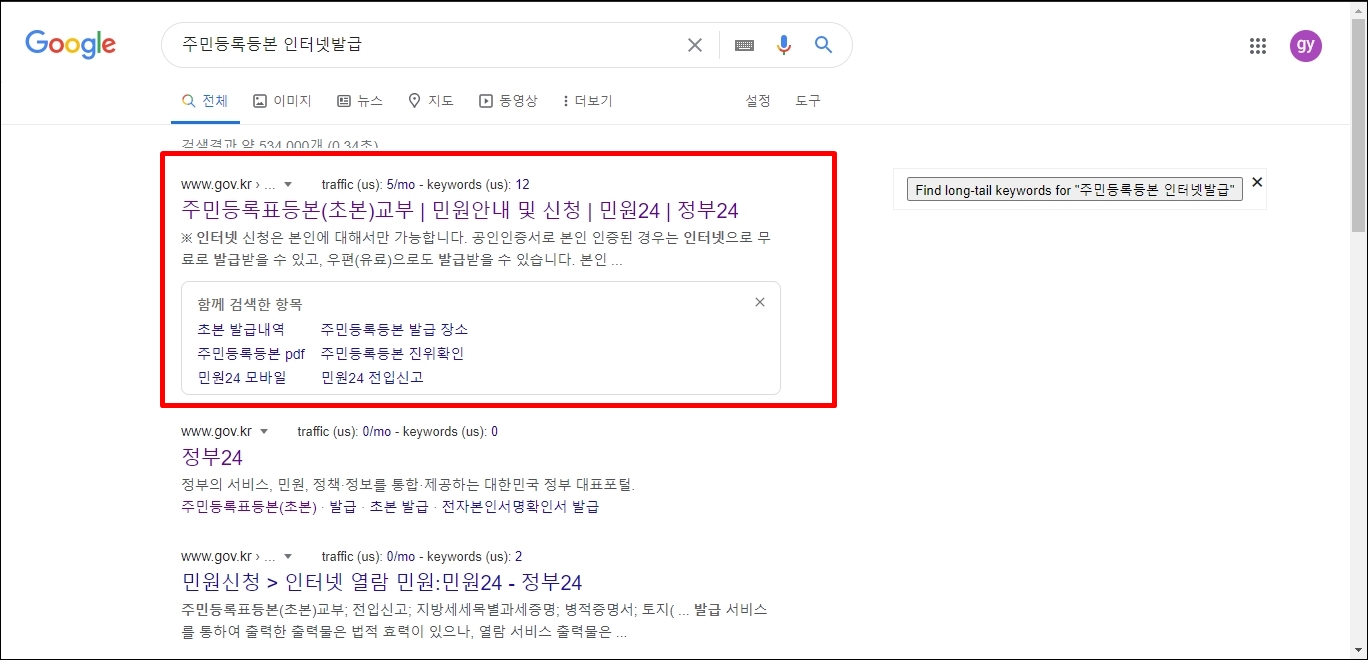Switch to the 이미지 tab
This screenshot has height=660, width=1368.
coord(282,101)
